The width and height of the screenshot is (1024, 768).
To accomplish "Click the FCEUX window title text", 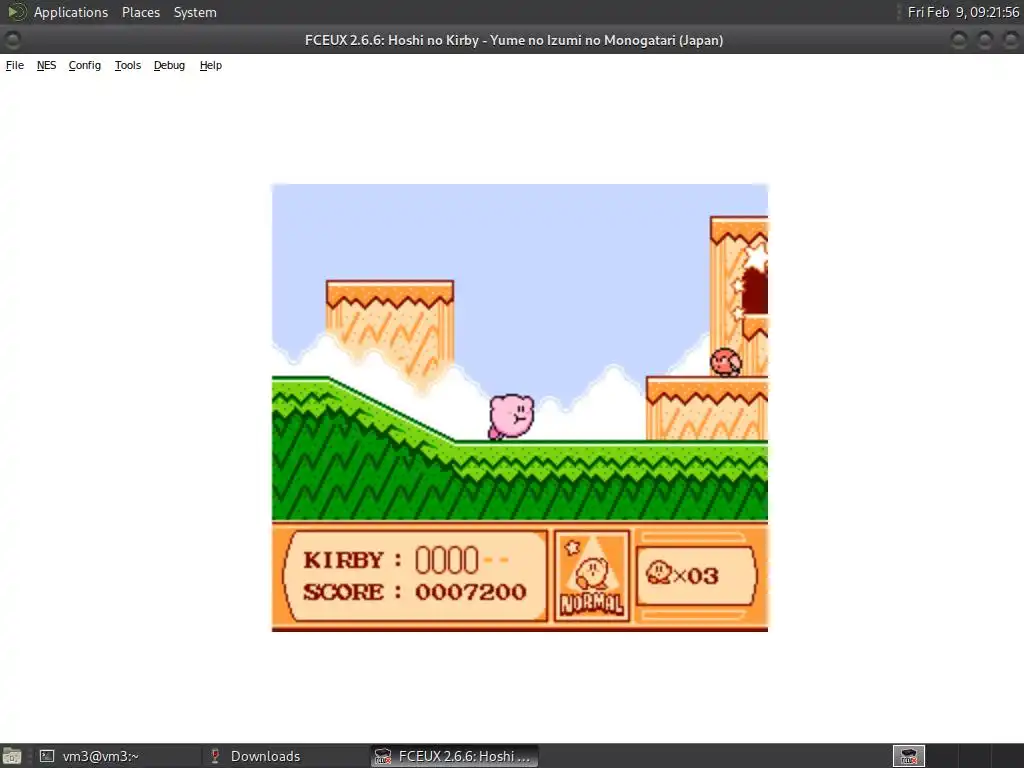I will pos(514,40).
